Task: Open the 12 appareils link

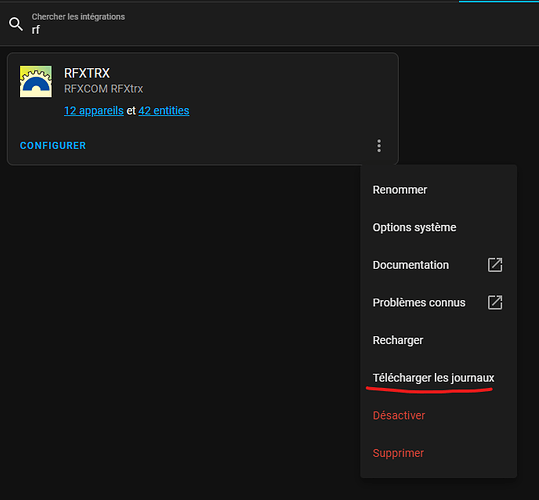Action: click(x=94, y=111)
